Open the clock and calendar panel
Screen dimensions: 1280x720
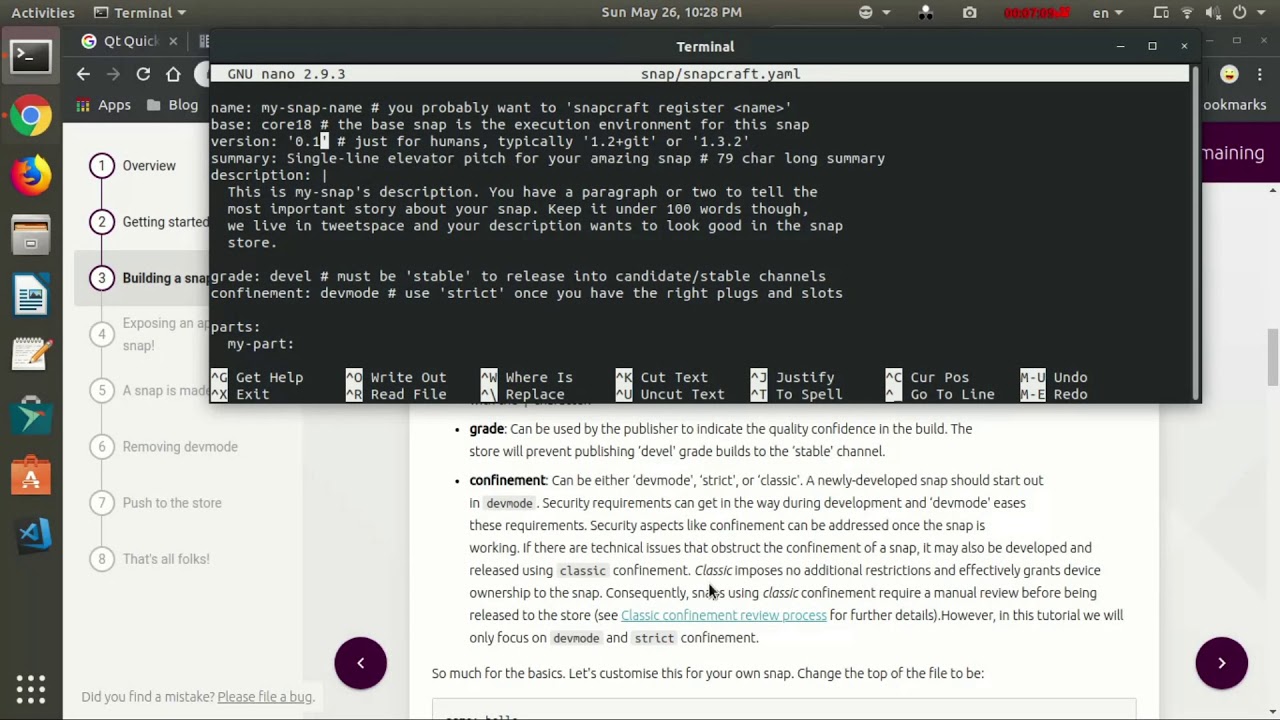pos(672,12)
